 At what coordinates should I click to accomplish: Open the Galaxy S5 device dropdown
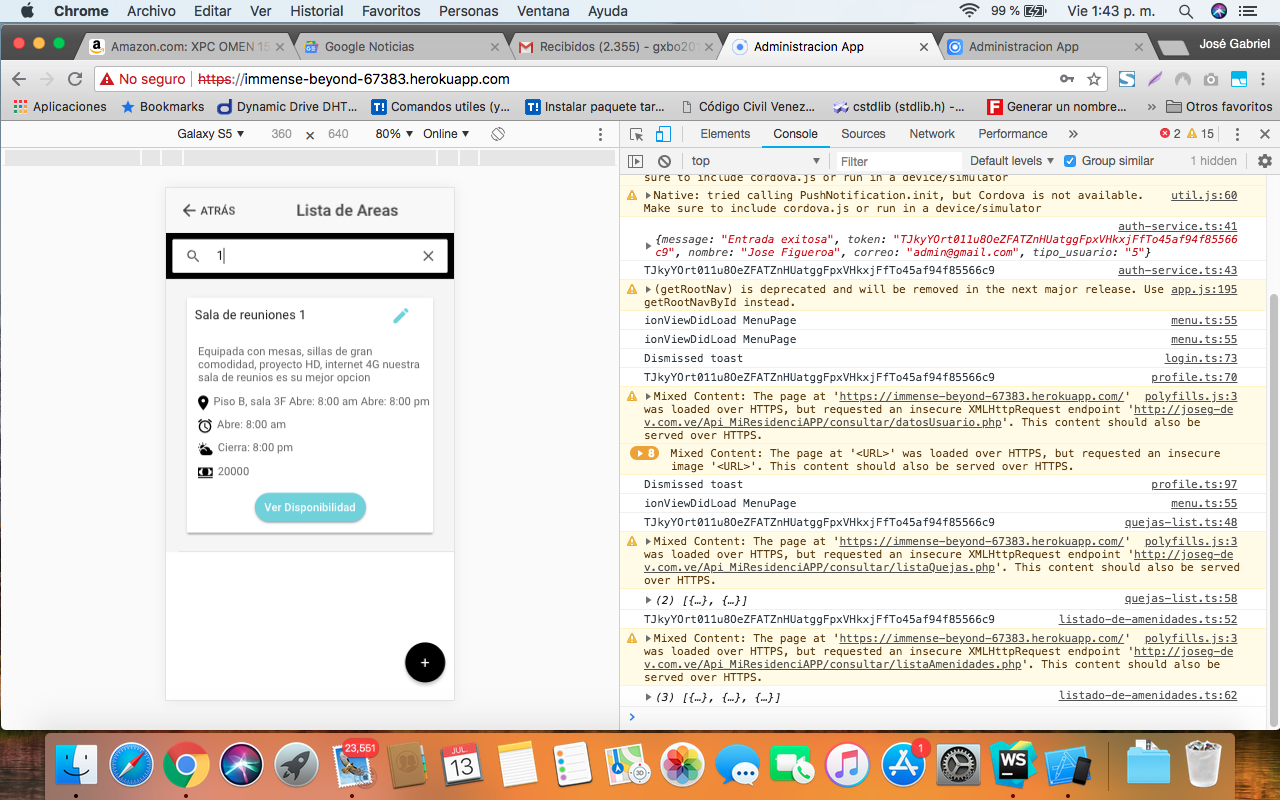pyautogui.click(x=210, y=134)
